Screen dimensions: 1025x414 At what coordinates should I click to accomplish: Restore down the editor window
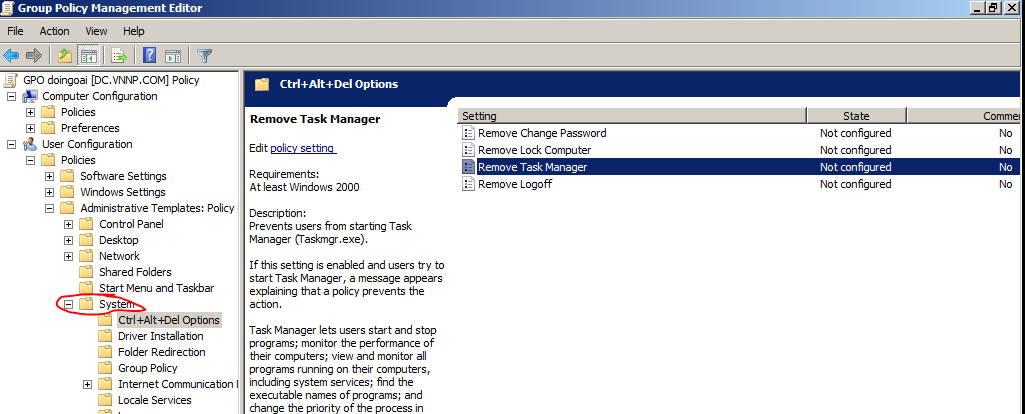994,8
